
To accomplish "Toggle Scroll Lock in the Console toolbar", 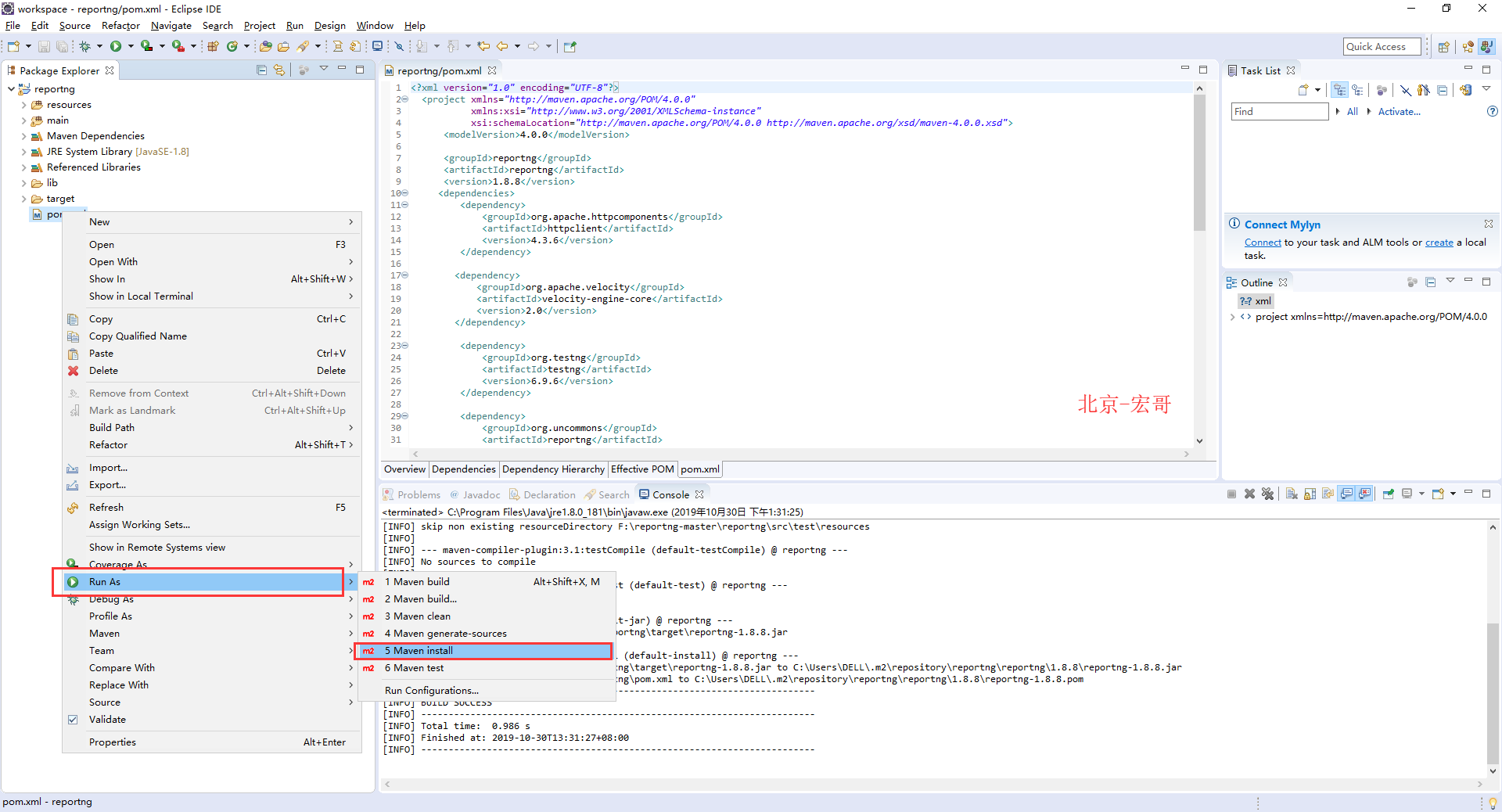I will coord(1310,494).
